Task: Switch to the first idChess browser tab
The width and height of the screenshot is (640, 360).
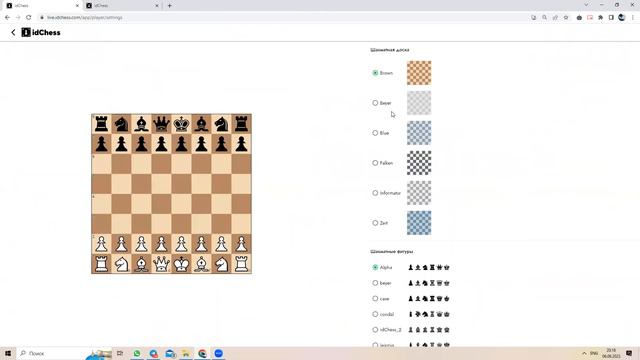Action: coord(41,6)
